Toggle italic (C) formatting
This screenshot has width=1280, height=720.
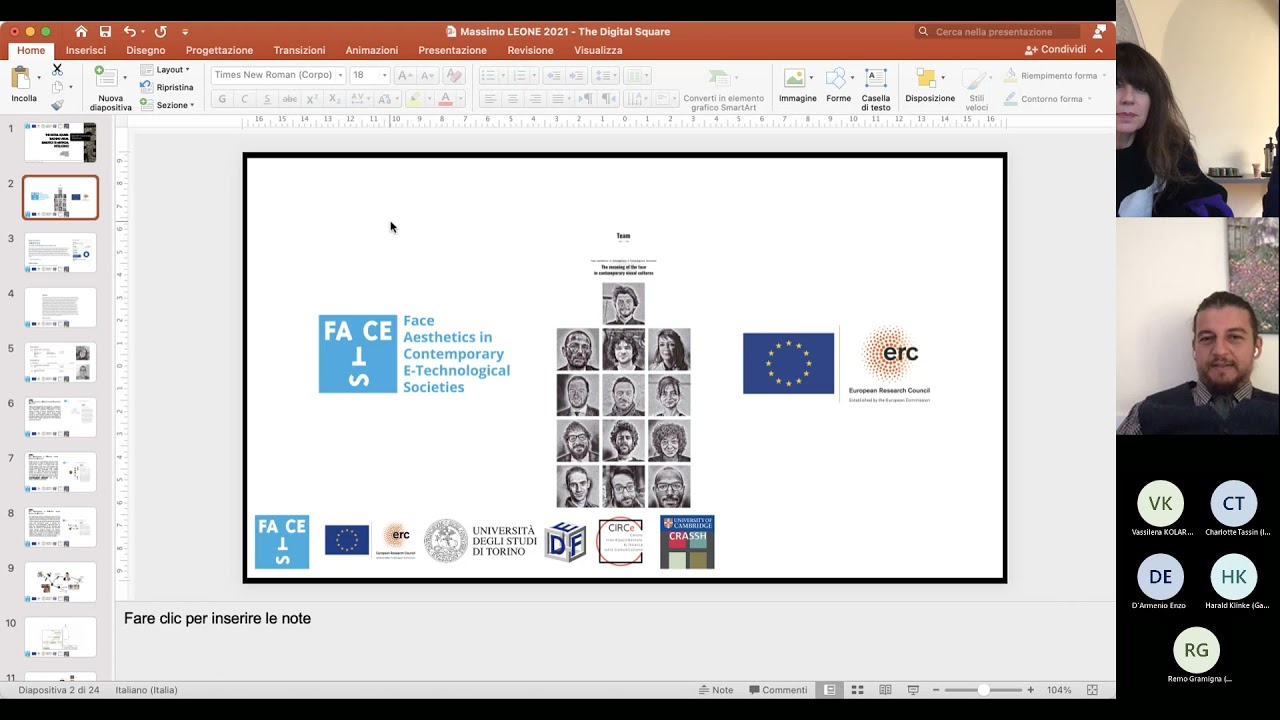(x=244, y=99)
